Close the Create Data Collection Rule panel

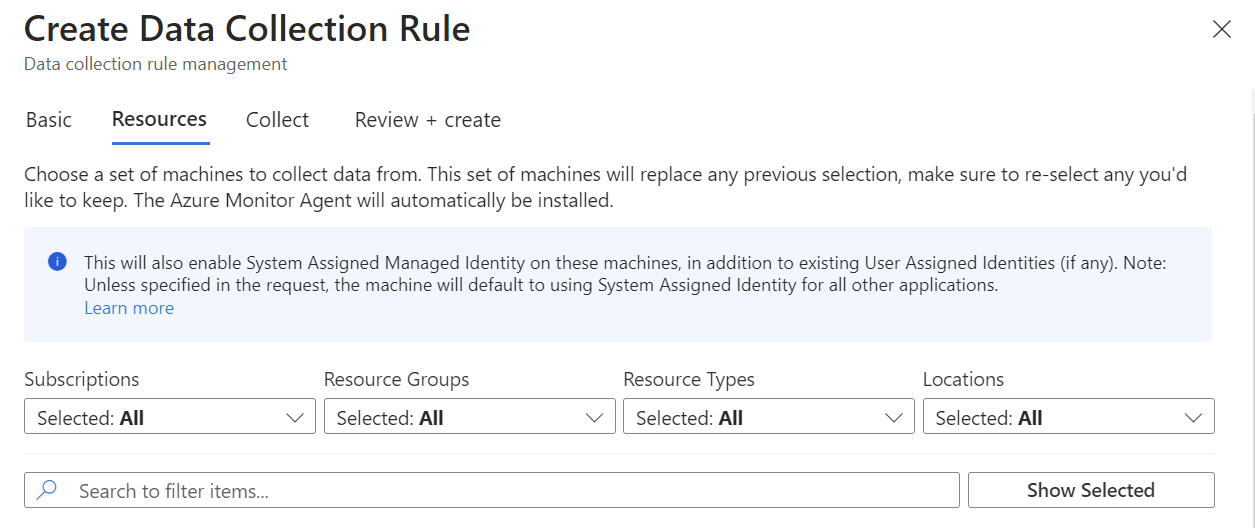pyautogui.click(x=1221, y=30)
